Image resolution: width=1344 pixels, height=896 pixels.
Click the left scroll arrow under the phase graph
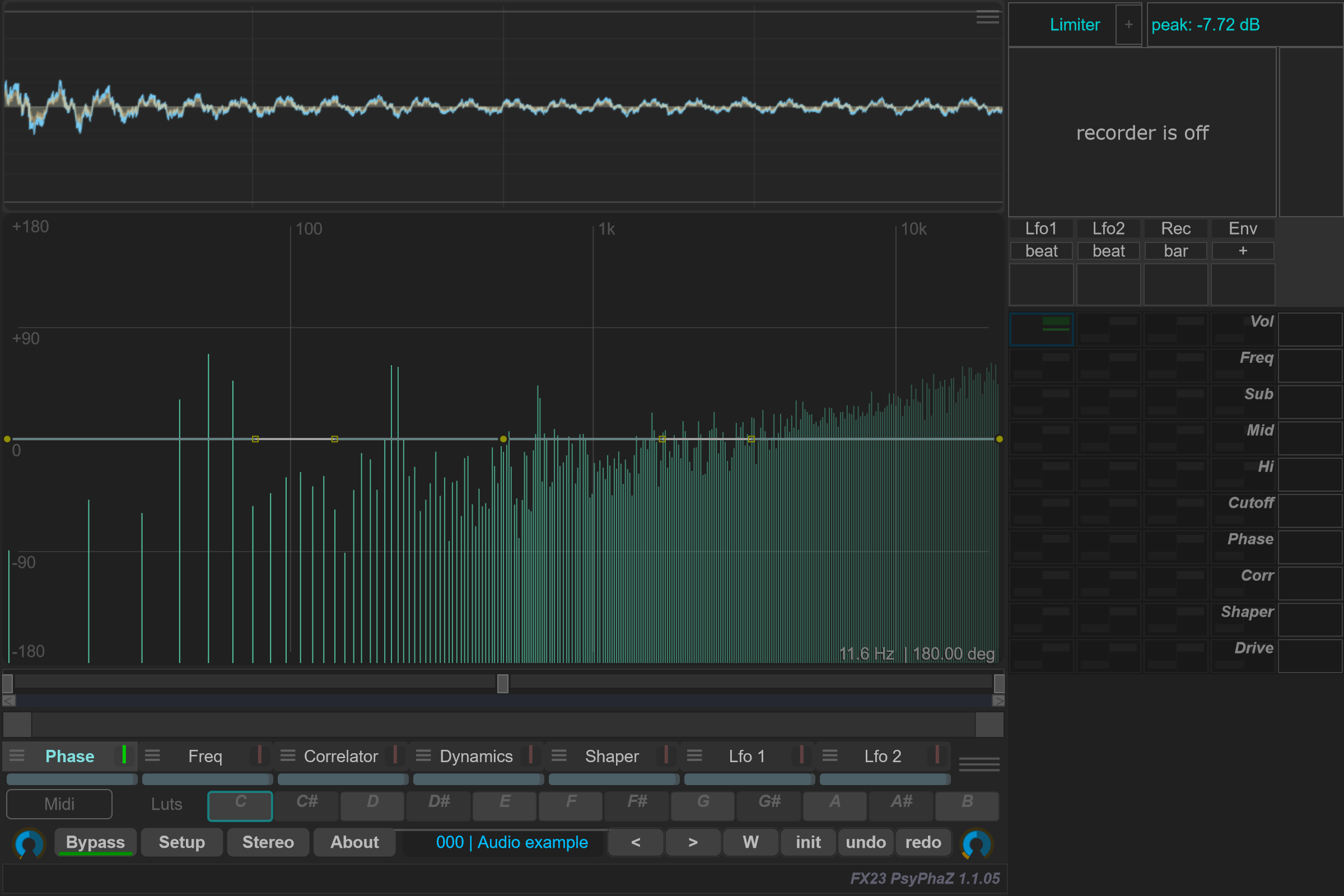[8, 701]
